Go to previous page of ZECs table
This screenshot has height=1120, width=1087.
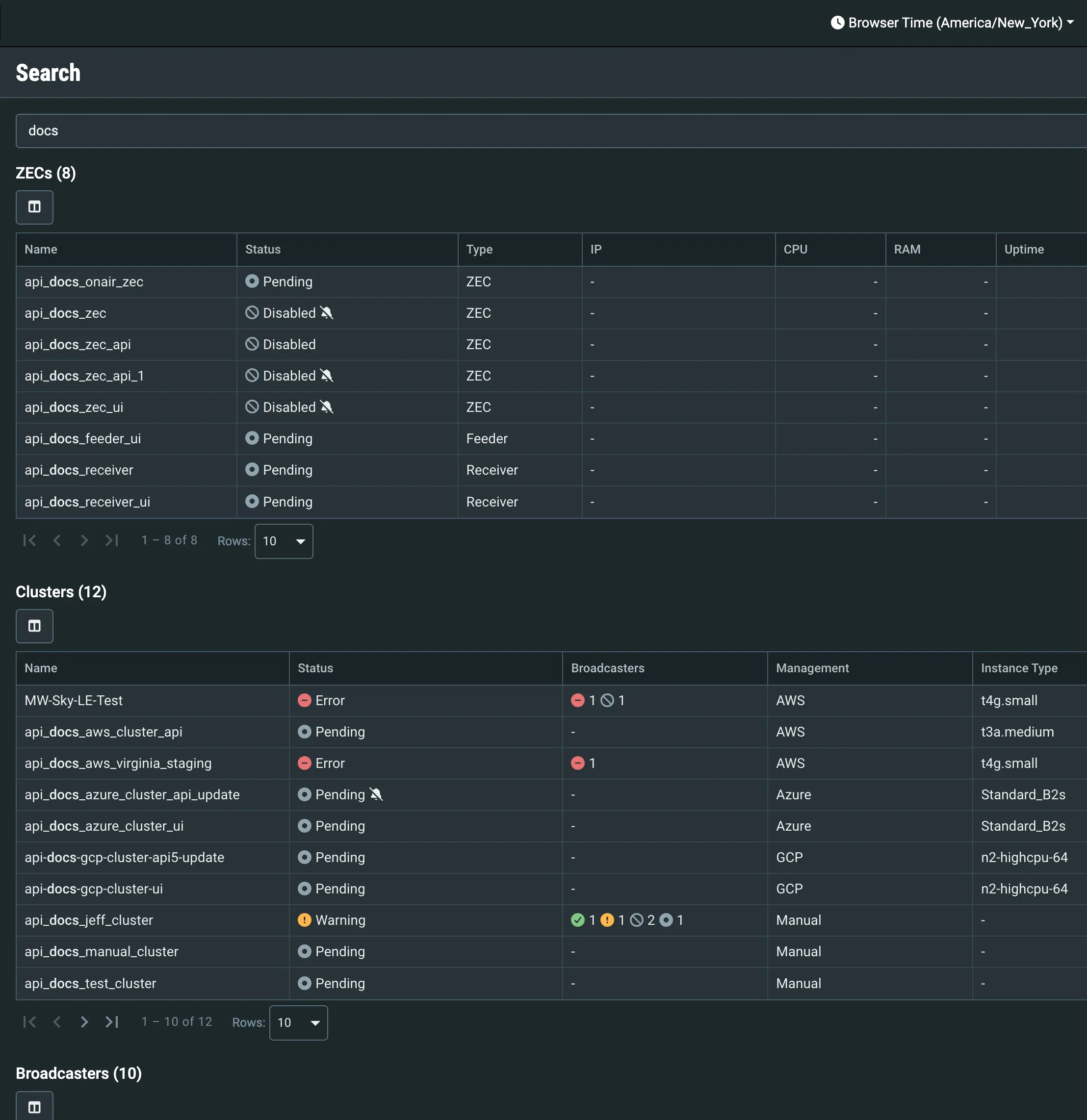pyautogui.click(x=56, y=540)
